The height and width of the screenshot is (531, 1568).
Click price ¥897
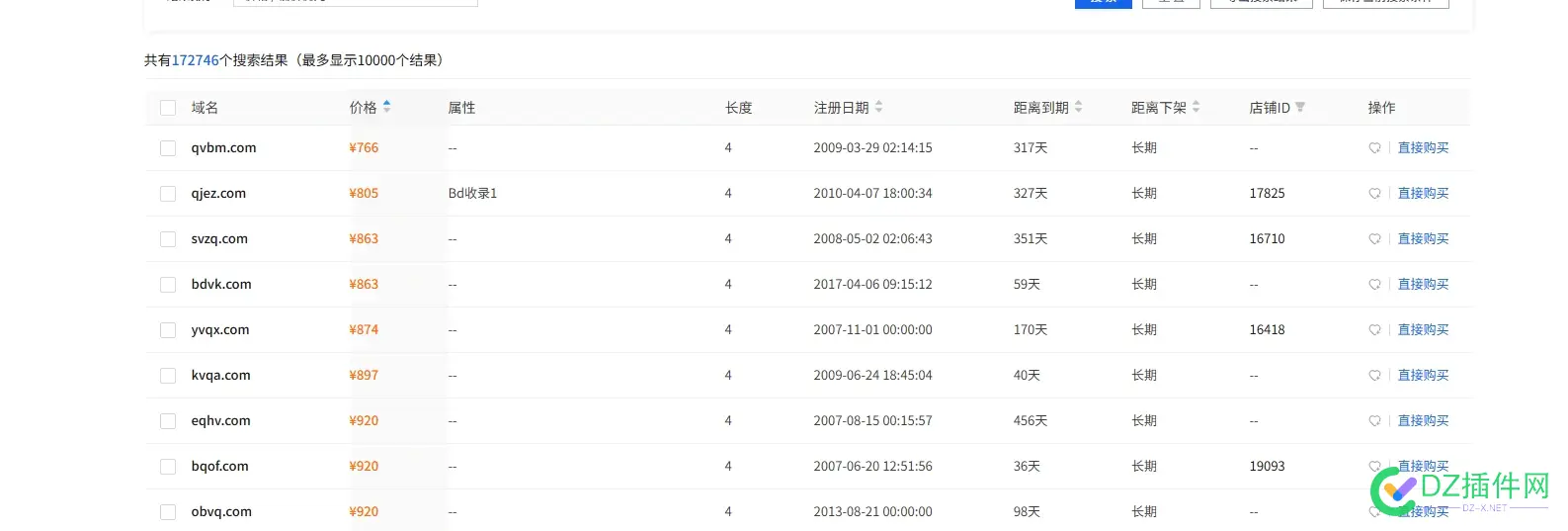pos(364,376)
